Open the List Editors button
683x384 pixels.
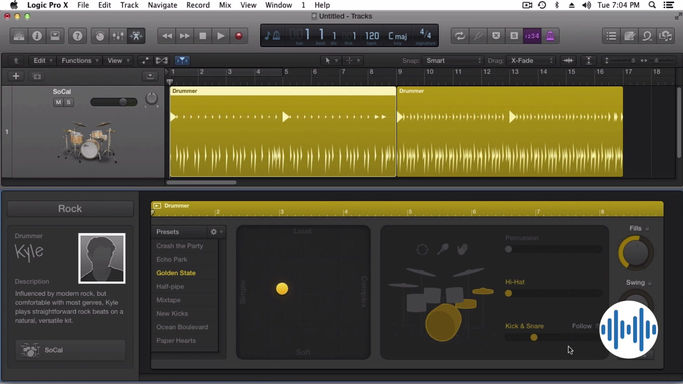pos(611,36)
